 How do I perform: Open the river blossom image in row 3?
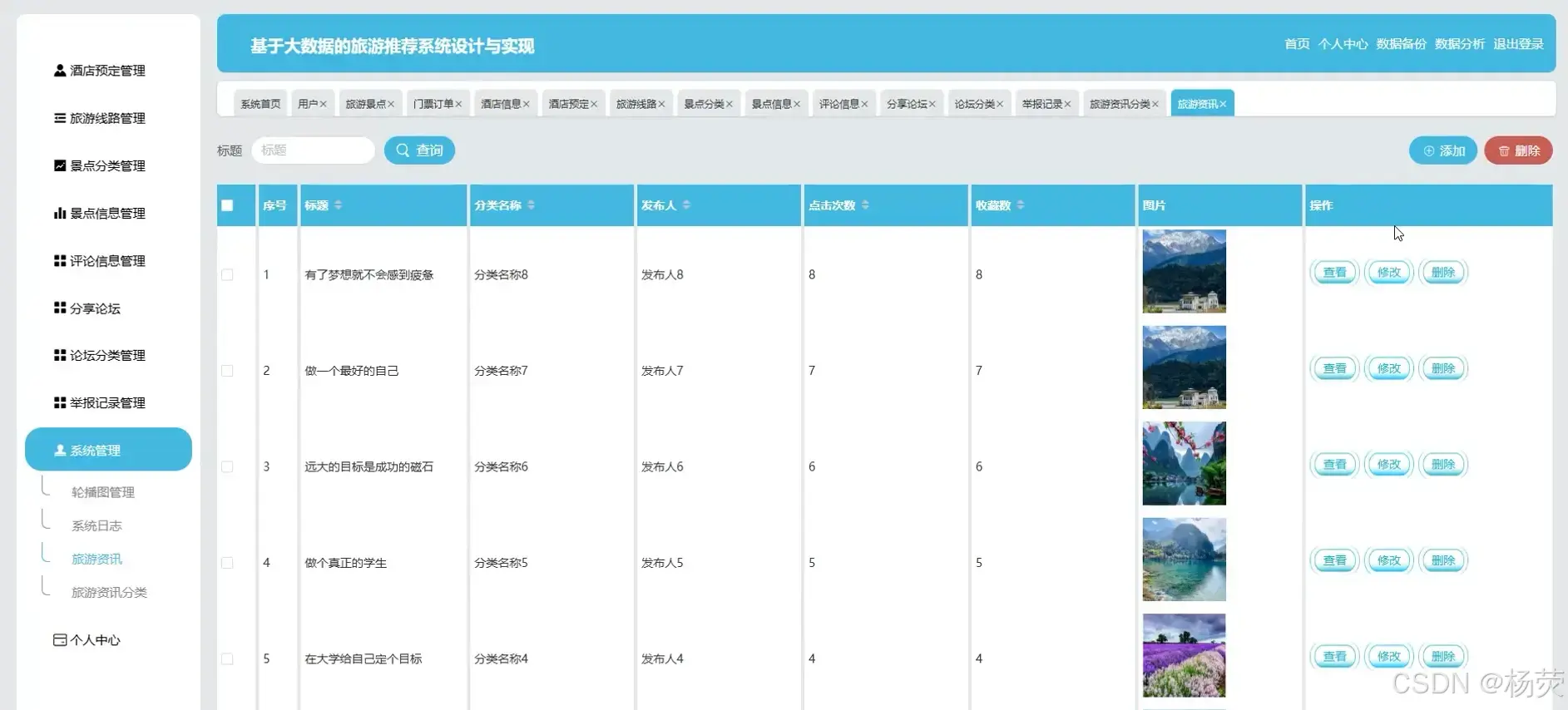(1184, 463)
